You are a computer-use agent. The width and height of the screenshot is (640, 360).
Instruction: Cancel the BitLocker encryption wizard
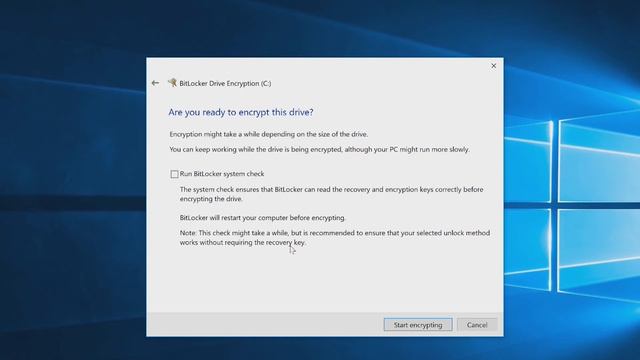477,325
